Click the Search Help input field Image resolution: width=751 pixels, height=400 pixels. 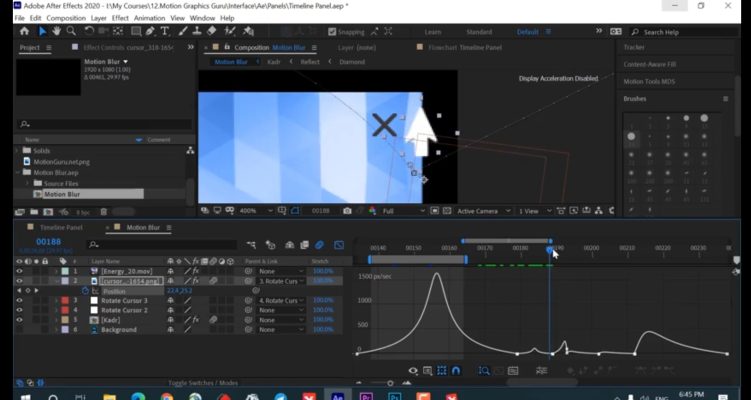point(684,32)
